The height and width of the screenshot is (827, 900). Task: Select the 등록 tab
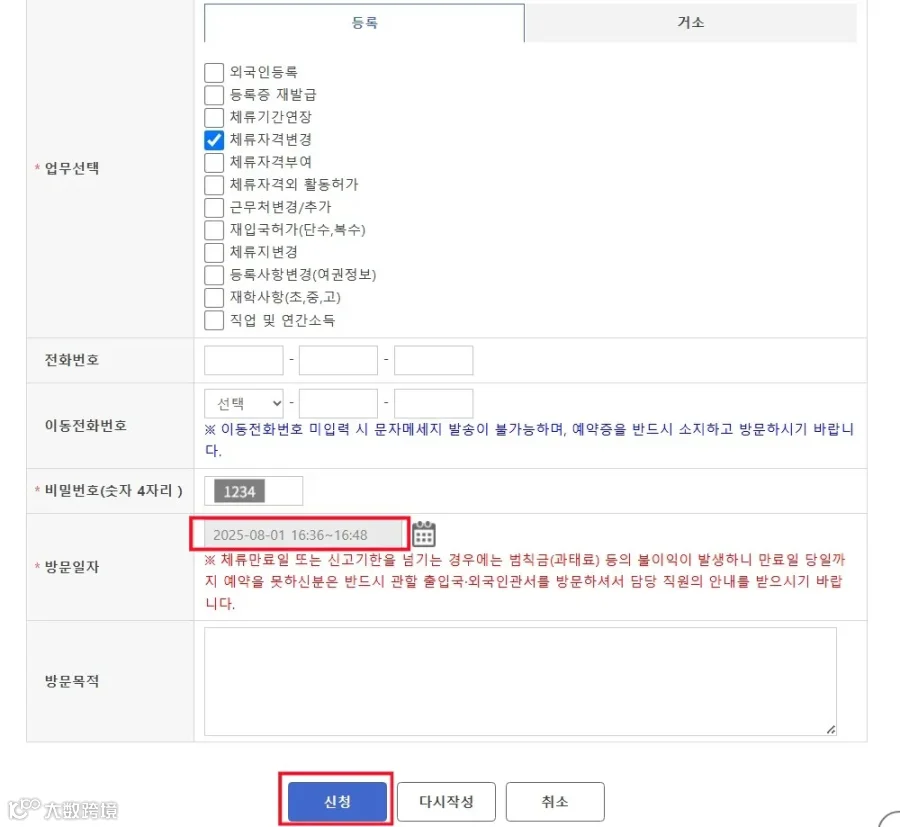tap(364, 23)
